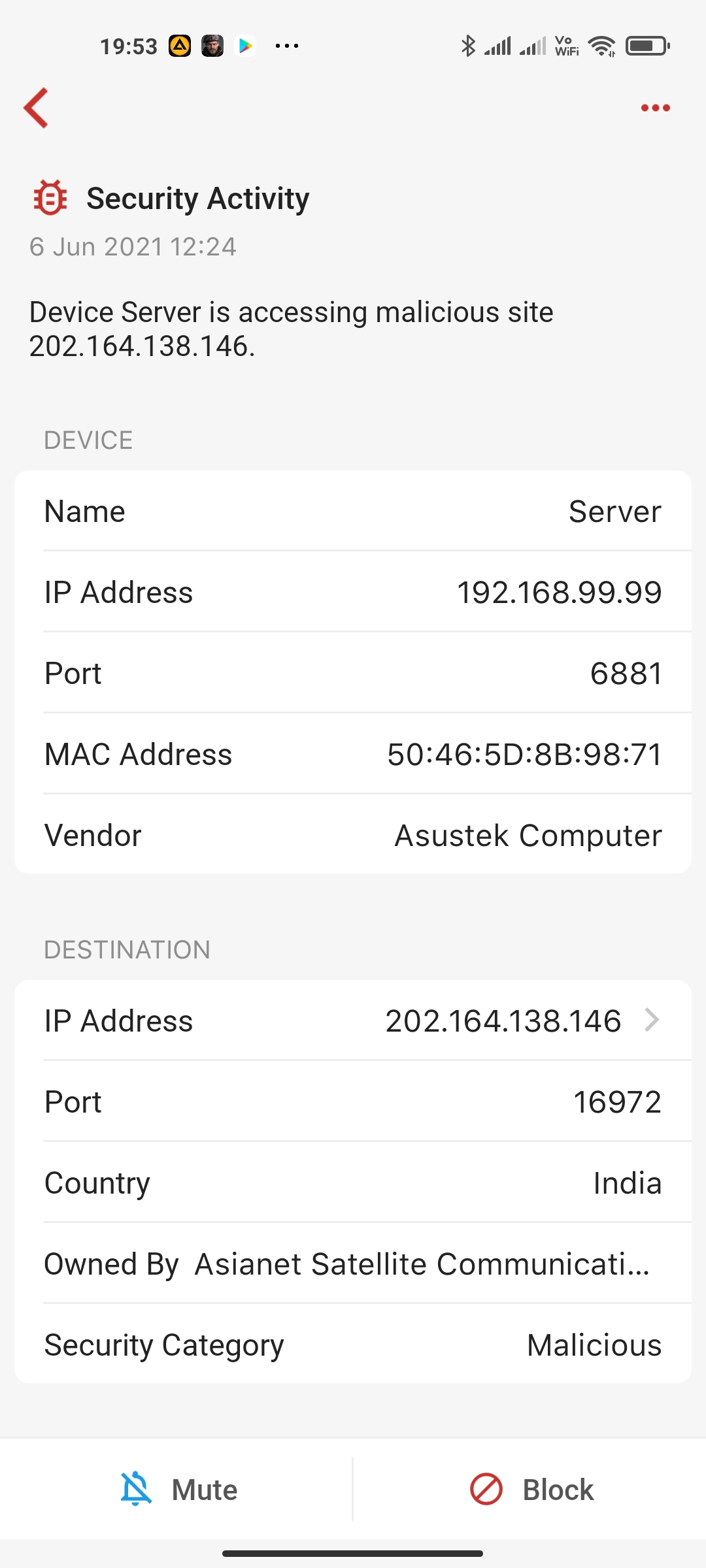Tap the device IP Address 192.168.99.99
Image resolution: width=706 pixels, height=1568 pixels.
pos(558,592)
